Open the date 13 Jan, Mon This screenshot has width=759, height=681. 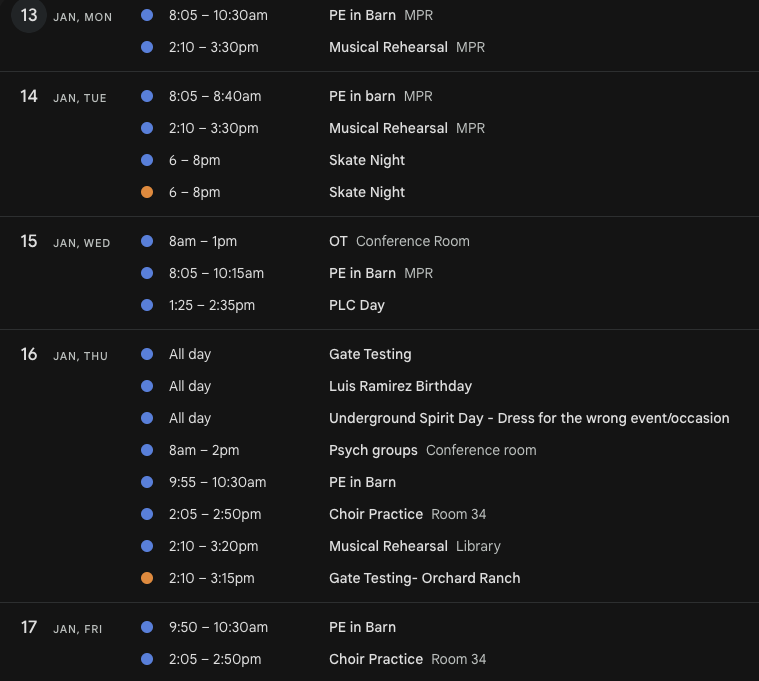point(29,15)
